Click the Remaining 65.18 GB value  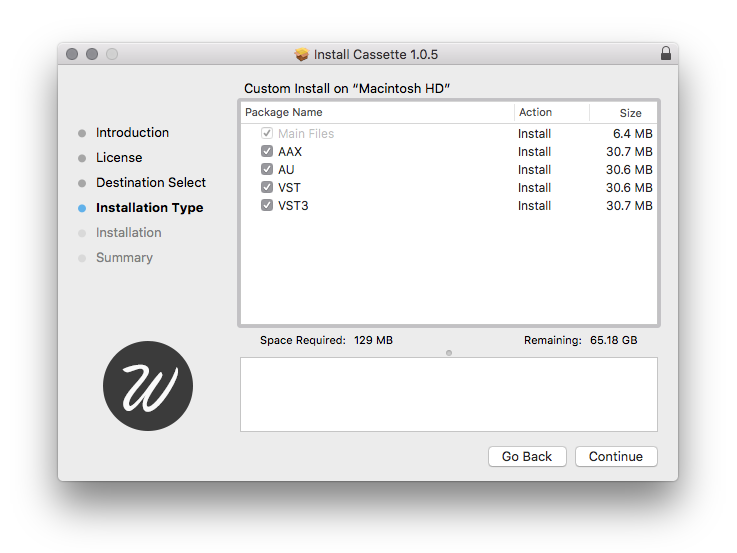[x=613, y=340]
